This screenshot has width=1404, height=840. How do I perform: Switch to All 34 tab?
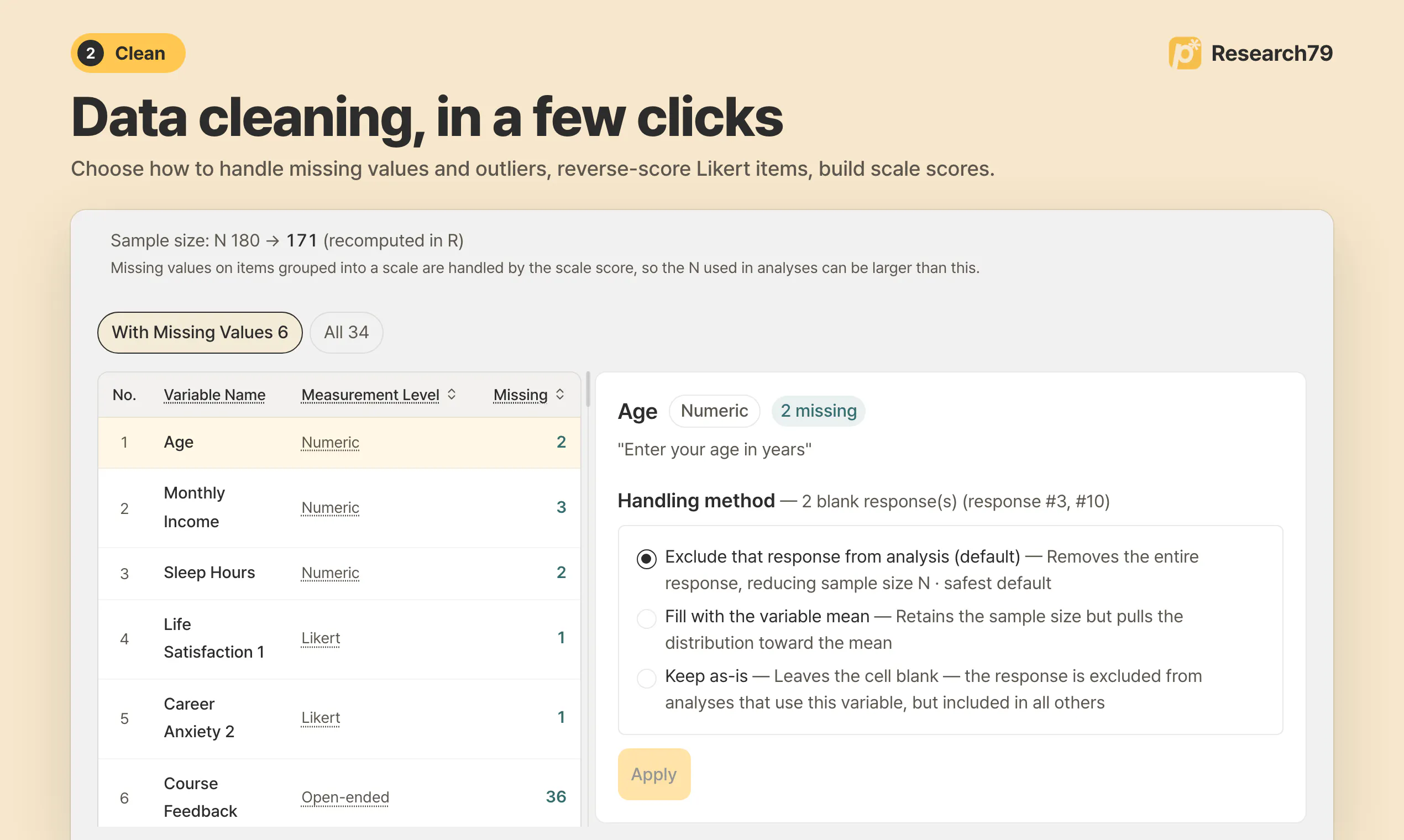(x=346, y=332)
